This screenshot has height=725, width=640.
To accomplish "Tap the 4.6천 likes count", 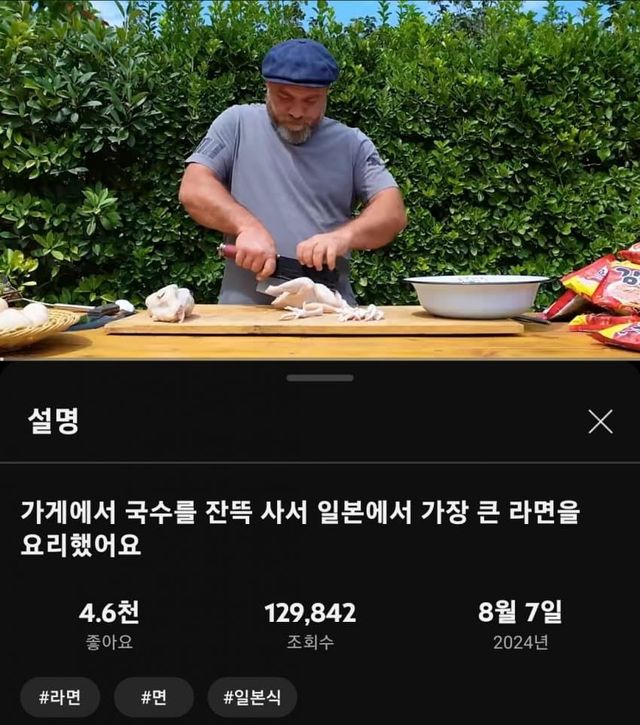I will pos(109,612).
